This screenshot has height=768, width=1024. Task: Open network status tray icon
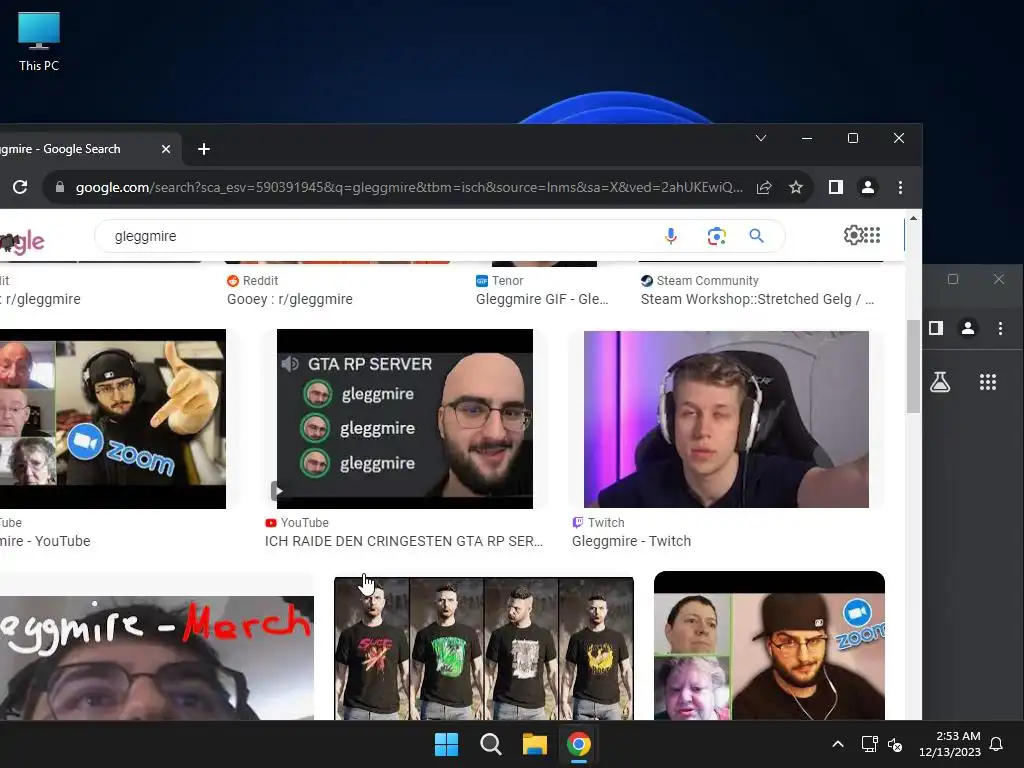click(869, 744)
